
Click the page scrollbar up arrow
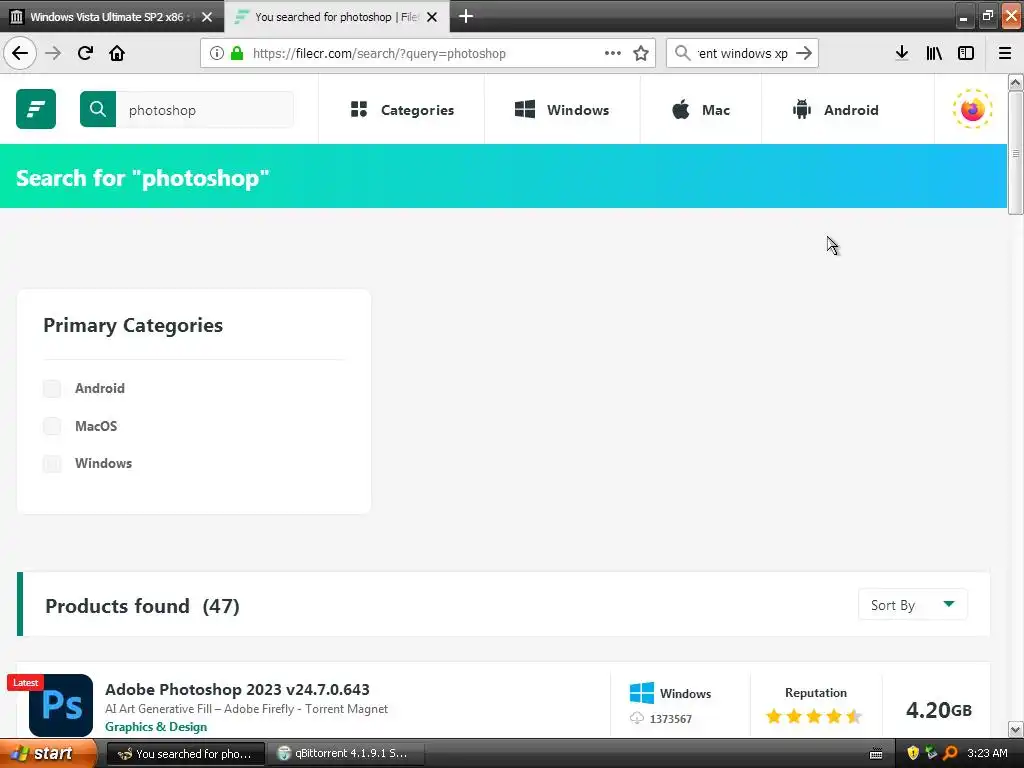tap(1016, 82)
